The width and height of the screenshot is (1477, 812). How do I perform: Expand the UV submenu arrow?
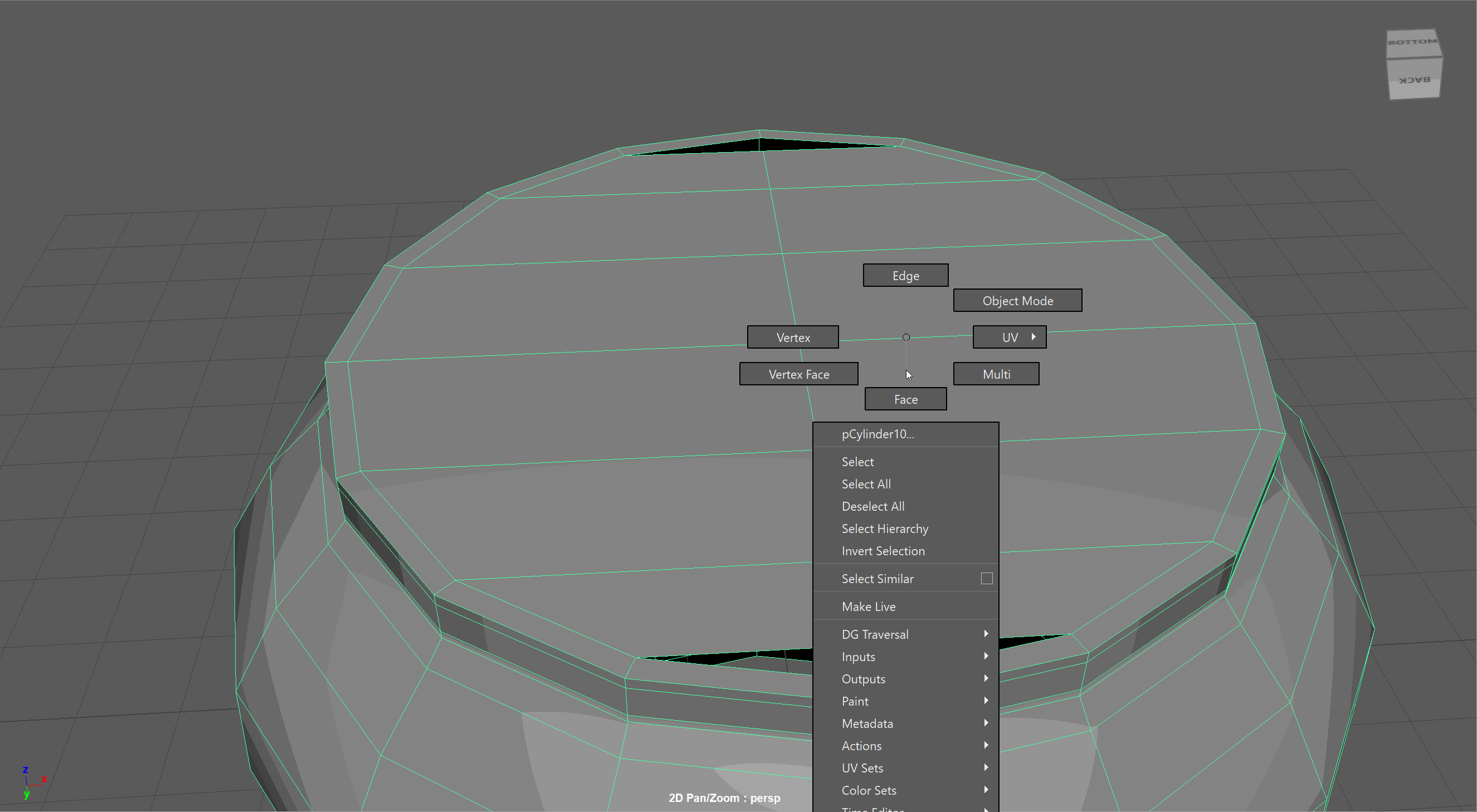point(1033,337)
